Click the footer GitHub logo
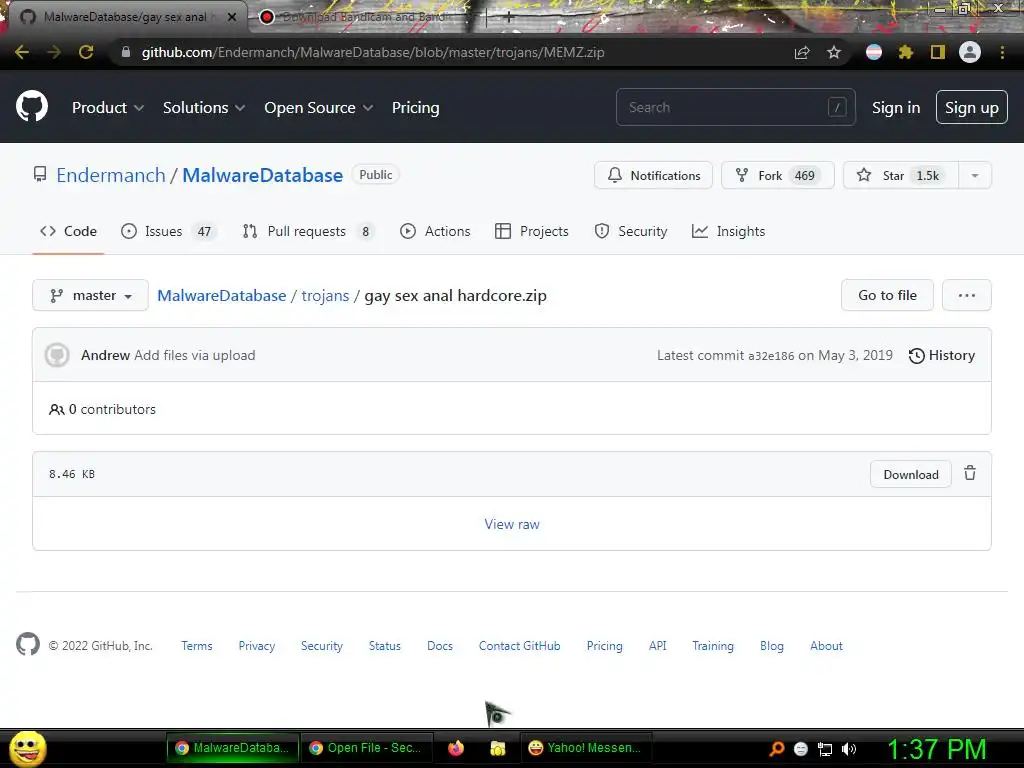The image size is (1024, 768). click(x=27, y=645)
